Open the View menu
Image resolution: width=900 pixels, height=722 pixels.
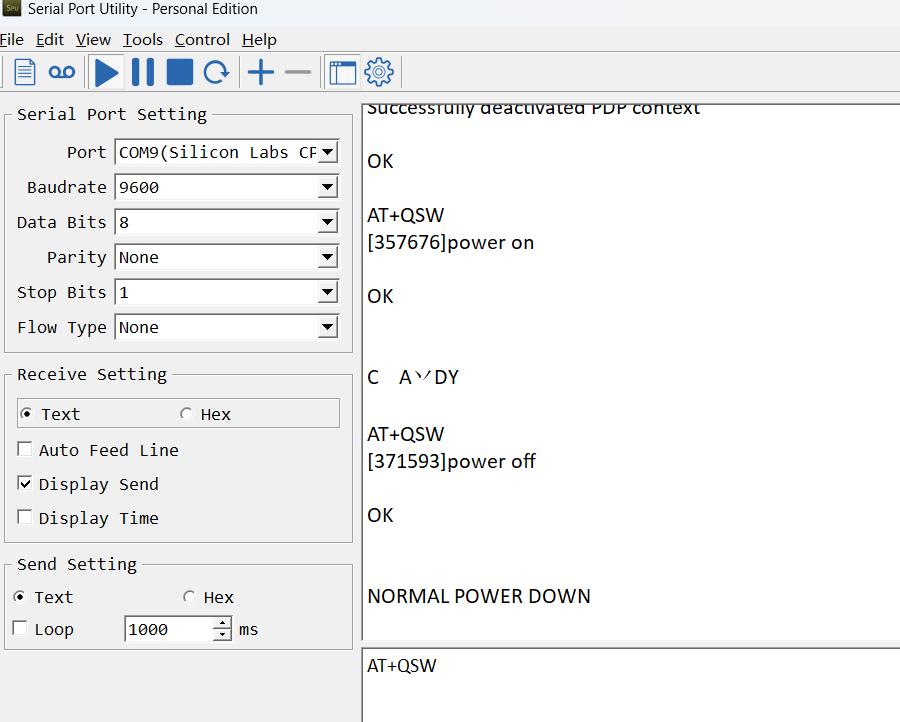point(93,40)
